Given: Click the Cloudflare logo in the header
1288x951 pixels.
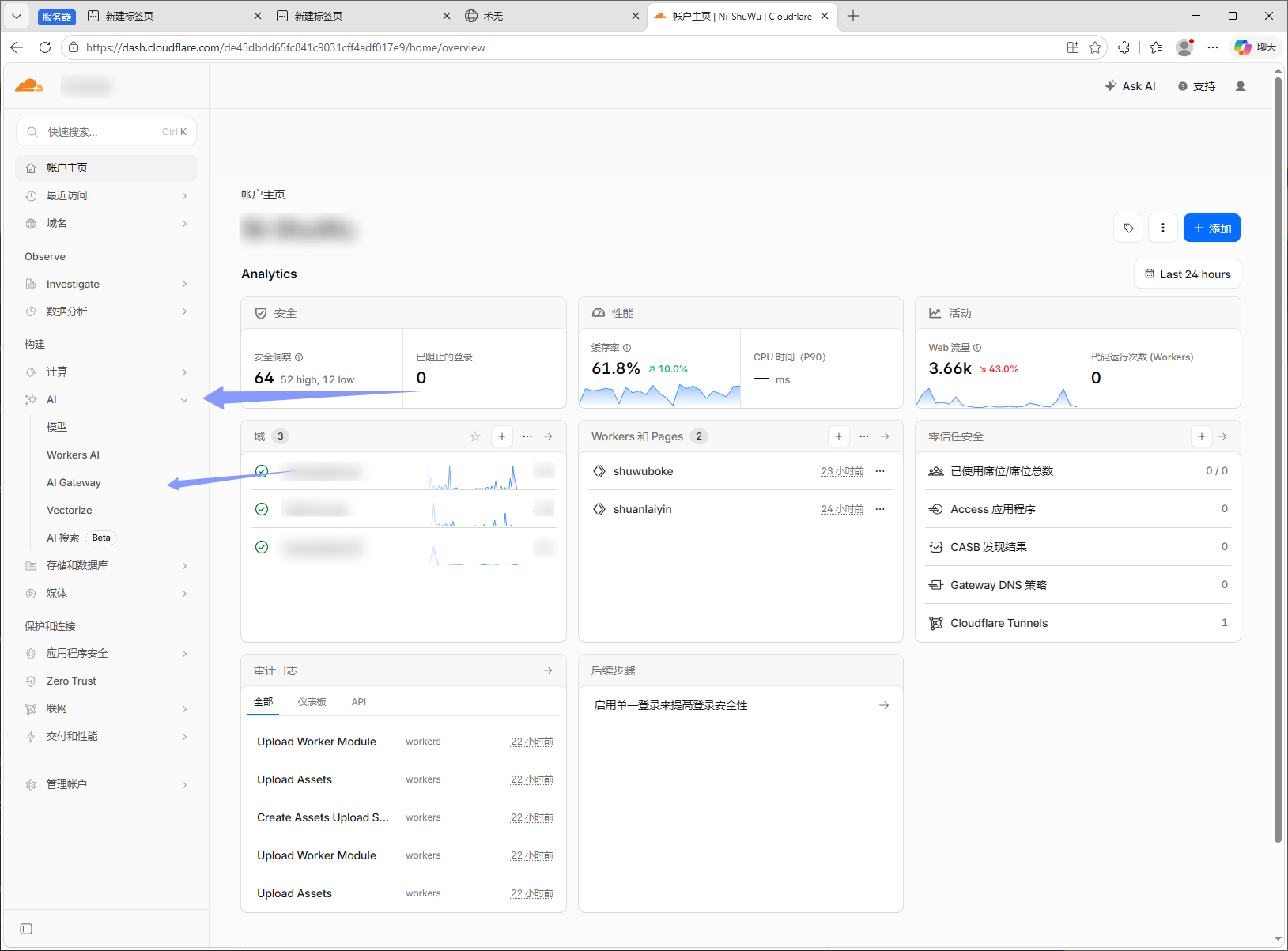Looking at the screenshot, I should coord(28,85).
